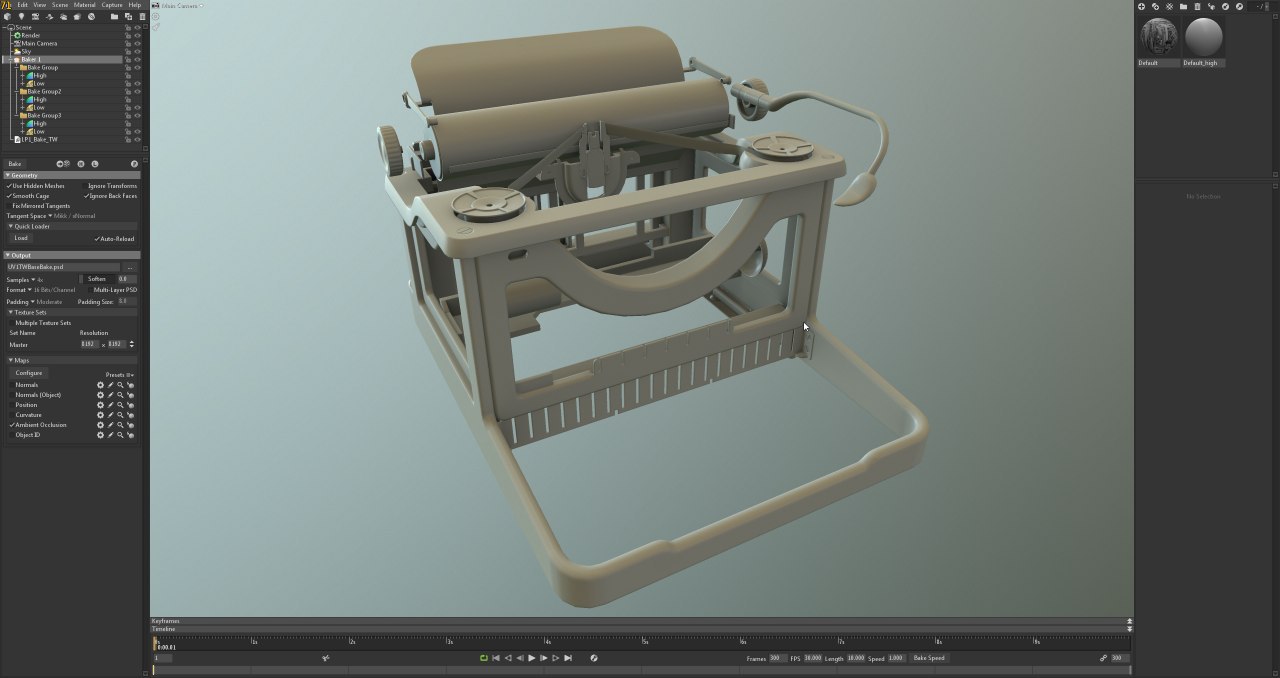The image size is (1280, 678).
Task: Duplicate selected scene object
Action: tap(128, 16)
